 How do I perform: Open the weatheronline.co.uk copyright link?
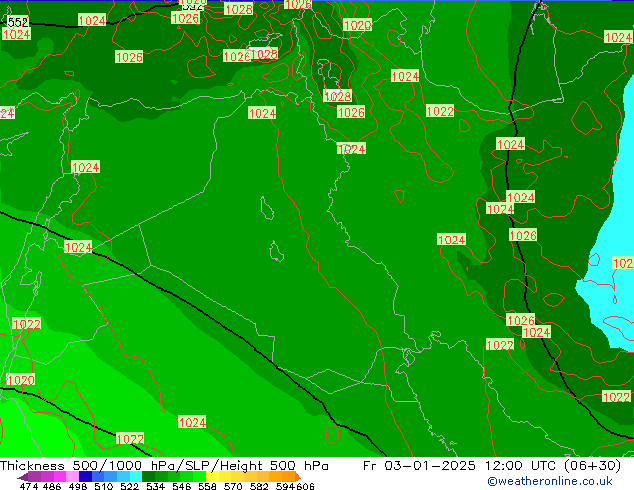click(x=549, y=481)
